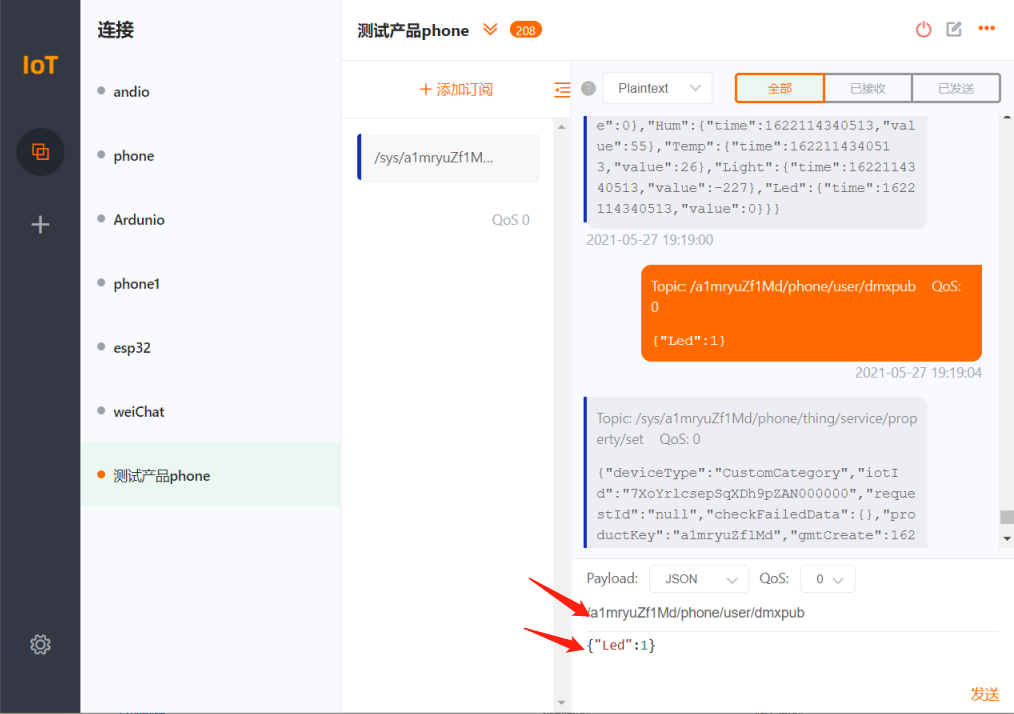Open the more options three-dots menu
Image resolution: width=1014 pixels, height=714 pixels.
986,28
